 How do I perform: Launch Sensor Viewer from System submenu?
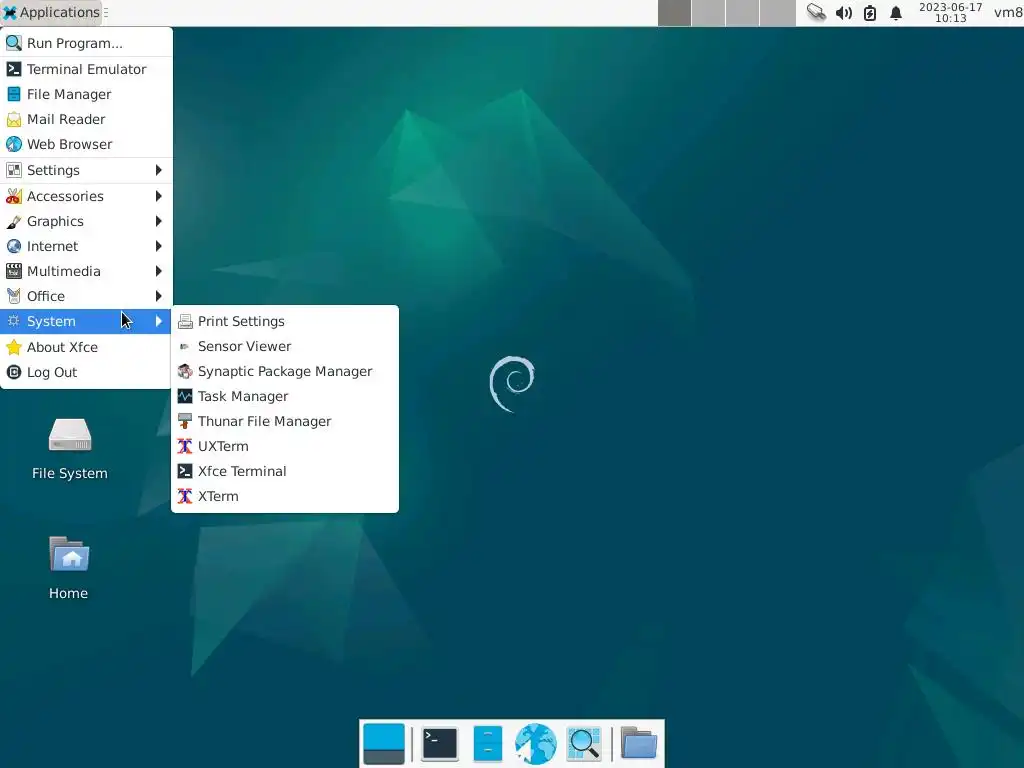[x=285, y=346]
